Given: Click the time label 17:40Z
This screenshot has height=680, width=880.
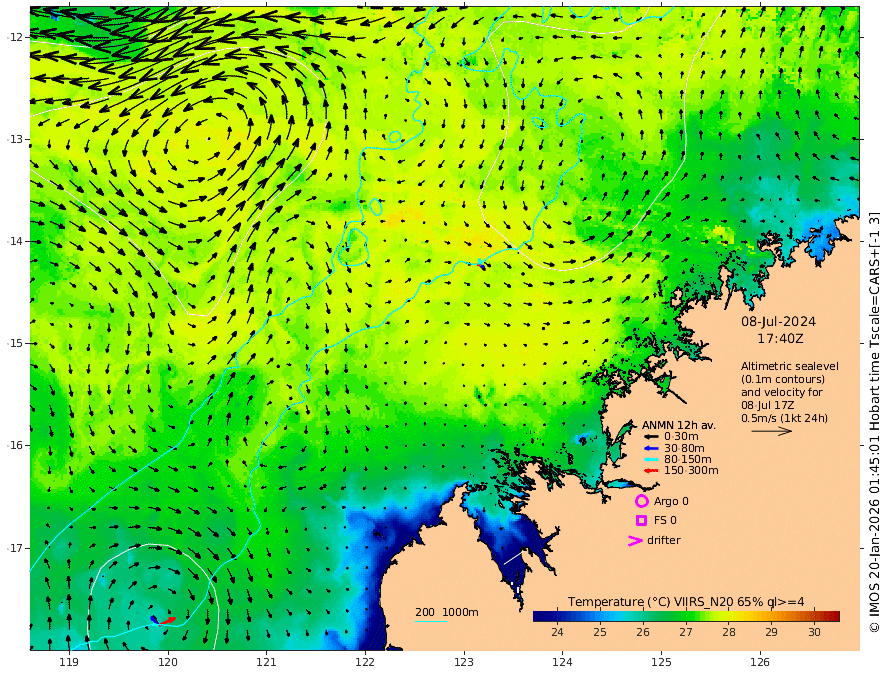Looking at the screenshot, I should pyautogui.click(x=780, y=339).
